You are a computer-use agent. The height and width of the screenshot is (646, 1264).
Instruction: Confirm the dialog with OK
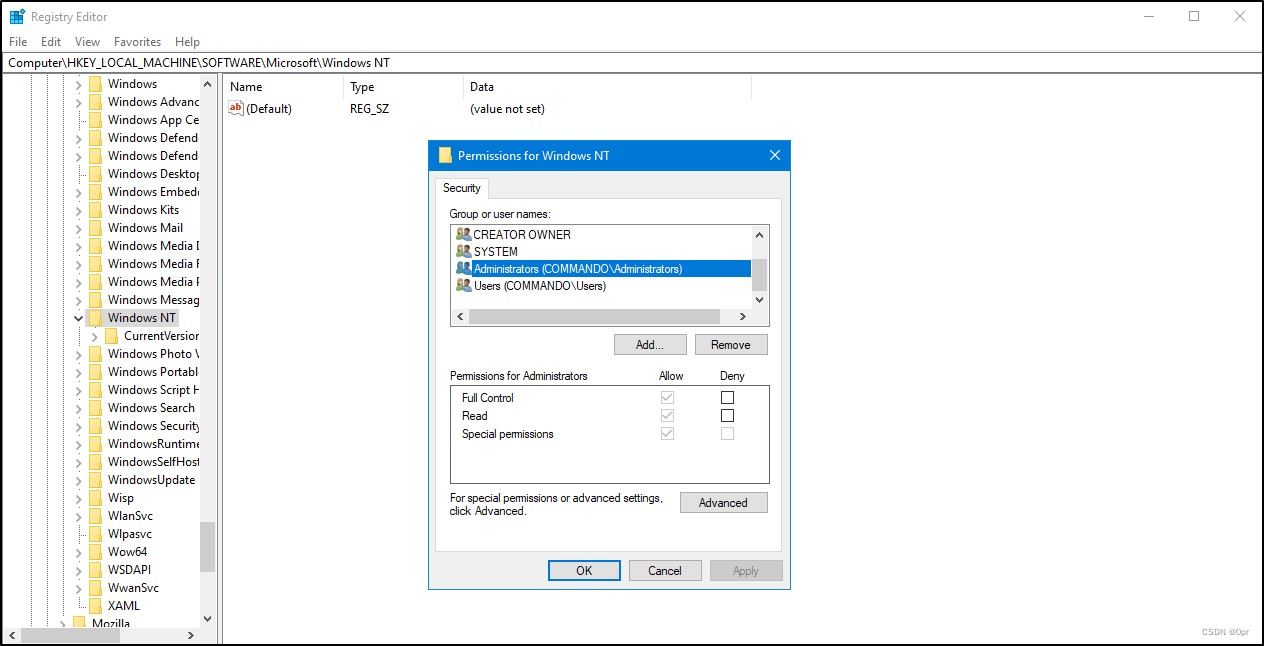[584, 570]
